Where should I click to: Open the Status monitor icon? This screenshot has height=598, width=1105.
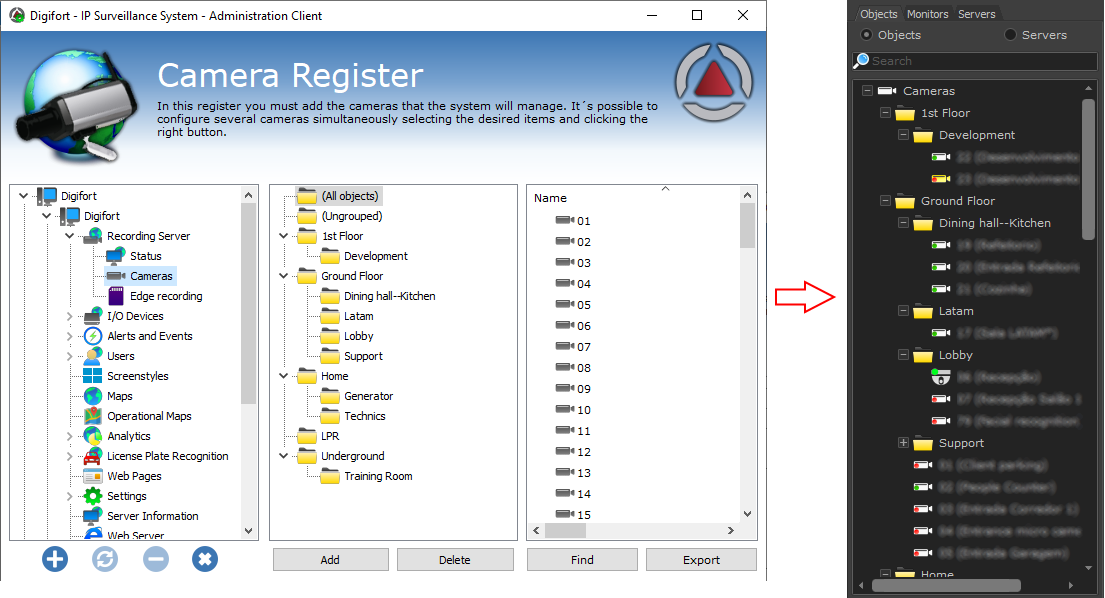pyautogui.click(x=116, y=256)
